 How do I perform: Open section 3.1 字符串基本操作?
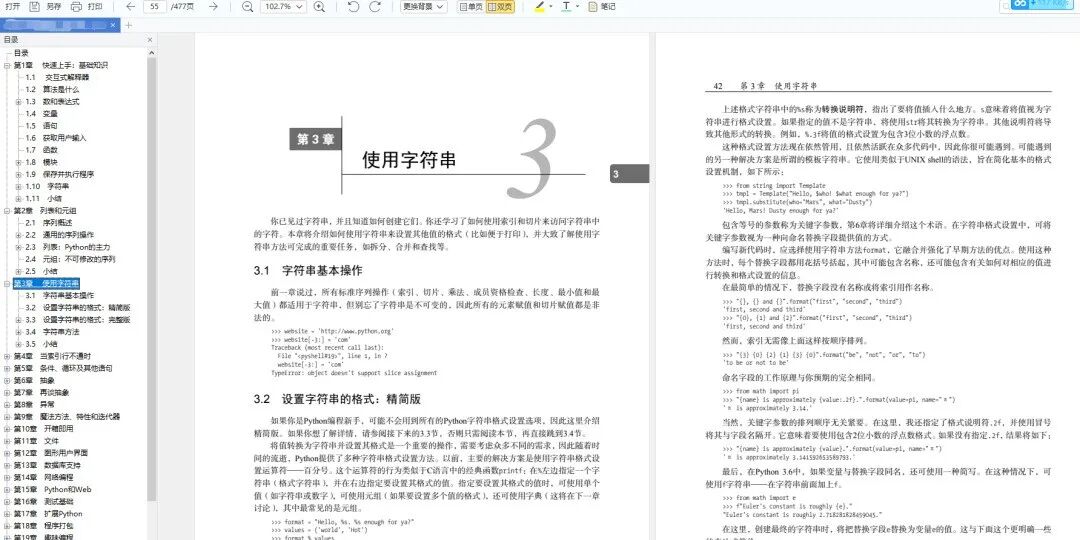pyautogui.click(x=60, y=295)
